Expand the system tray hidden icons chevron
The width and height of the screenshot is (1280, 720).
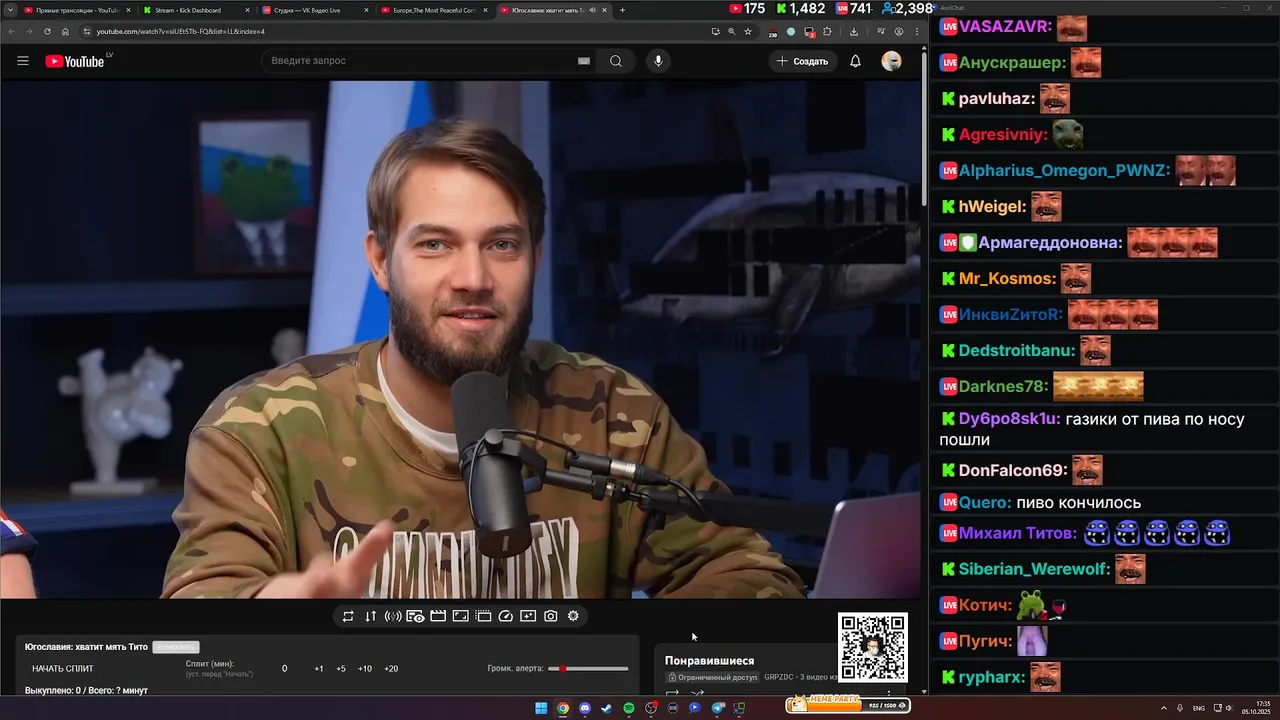click(x=1163, y=708)
